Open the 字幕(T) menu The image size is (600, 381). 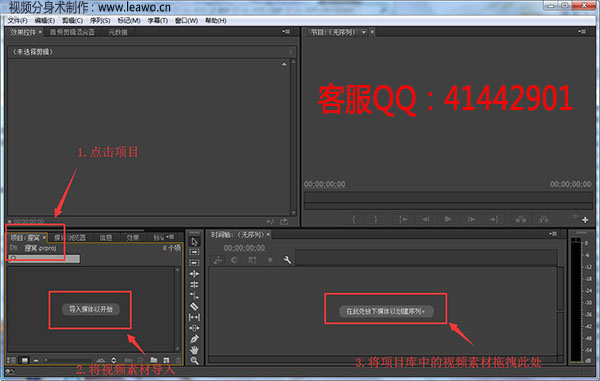pyautogui.click(x=158, y=21)
